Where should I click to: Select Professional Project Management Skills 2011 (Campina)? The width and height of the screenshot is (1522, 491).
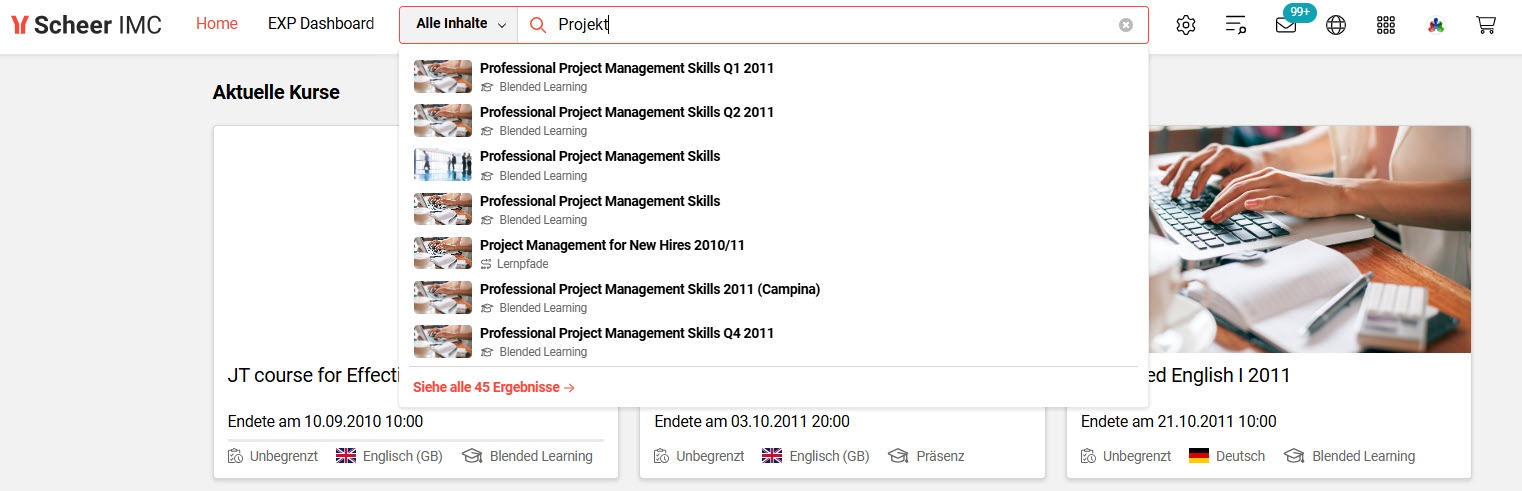649,289
